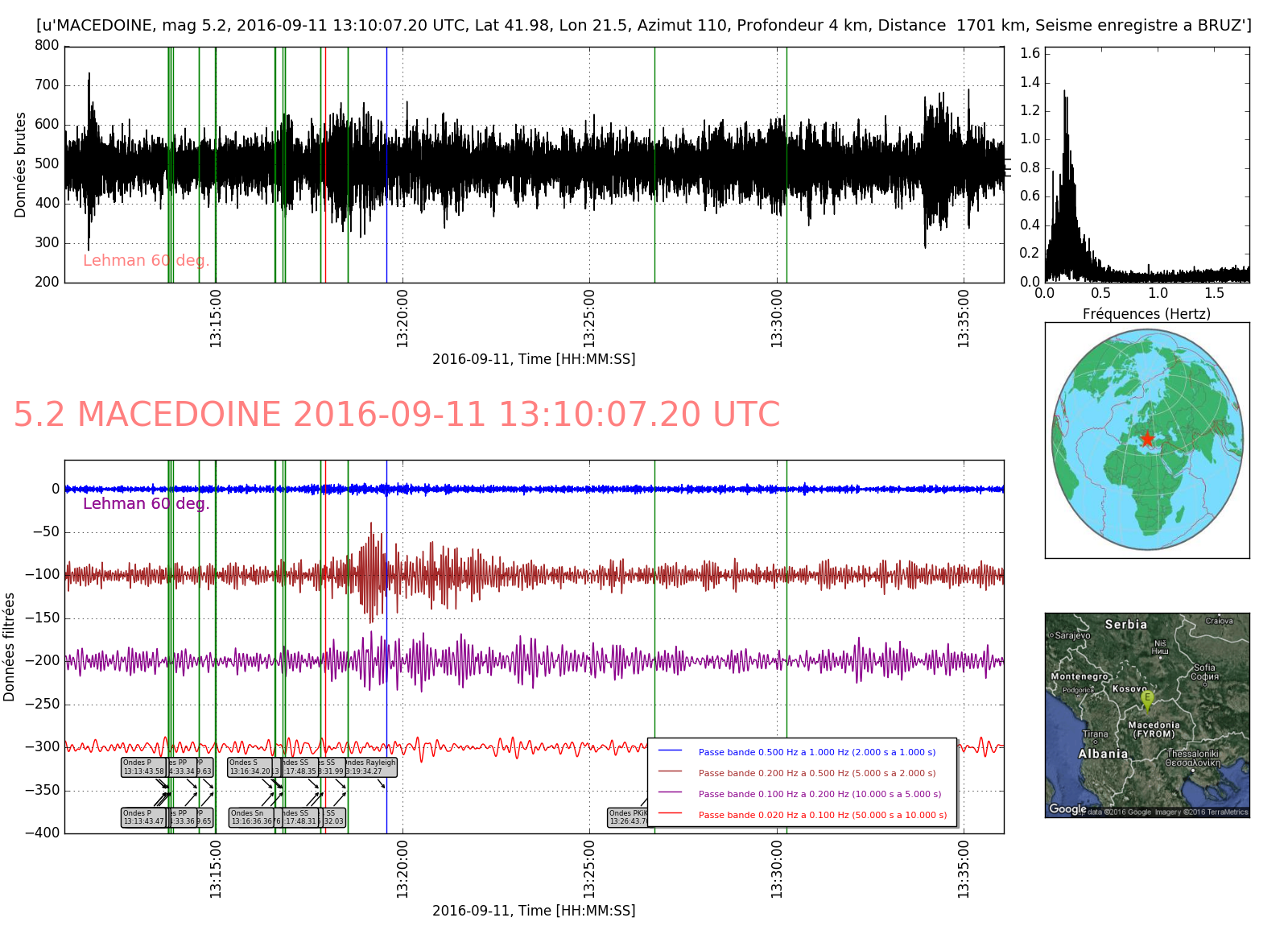Click the Ondes P 13:13:43.58 annotation
The width and height of the screenshot is (1288, 926).
[143, 767]
